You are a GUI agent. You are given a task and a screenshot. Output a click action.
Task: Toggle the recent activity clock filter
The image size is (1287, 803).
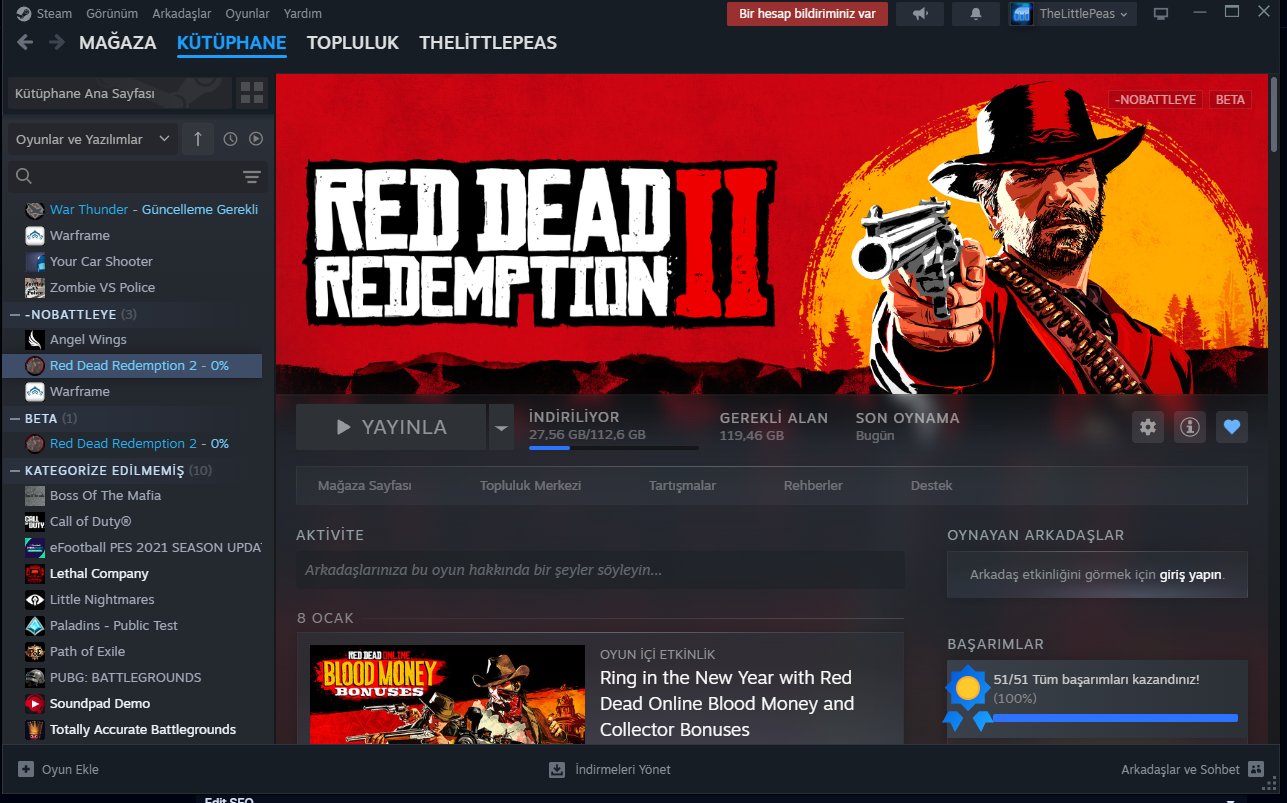tap(230, 139)
